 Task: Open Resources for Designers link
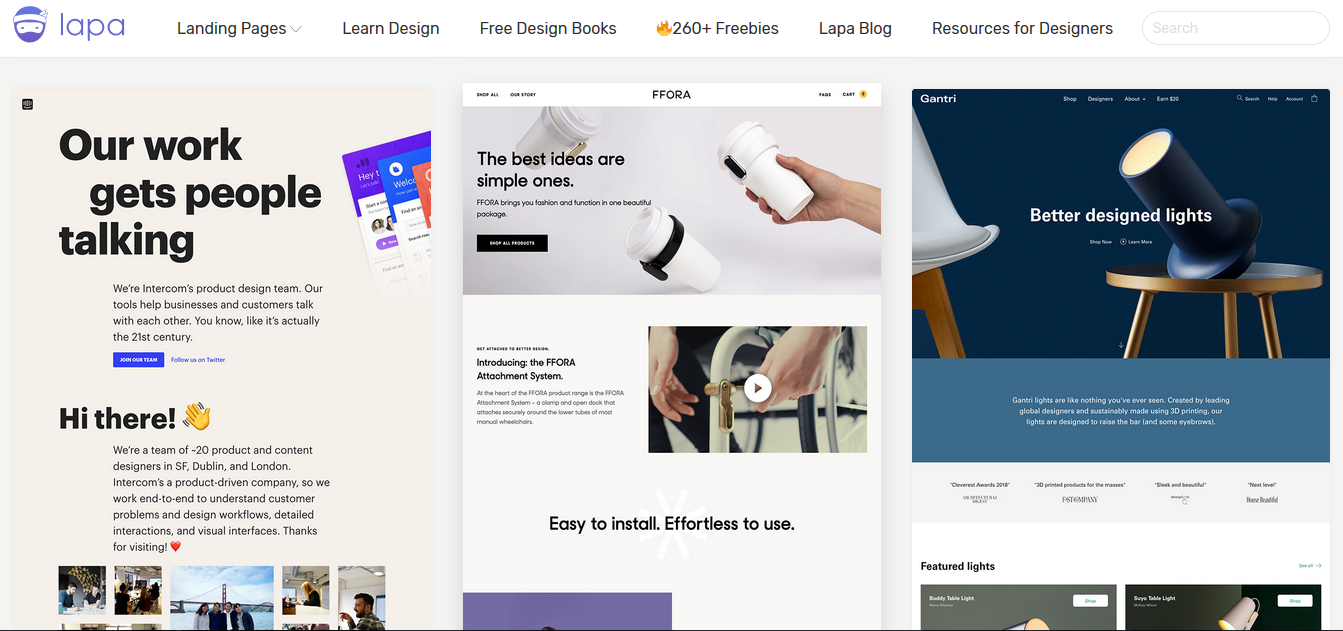1022,28
